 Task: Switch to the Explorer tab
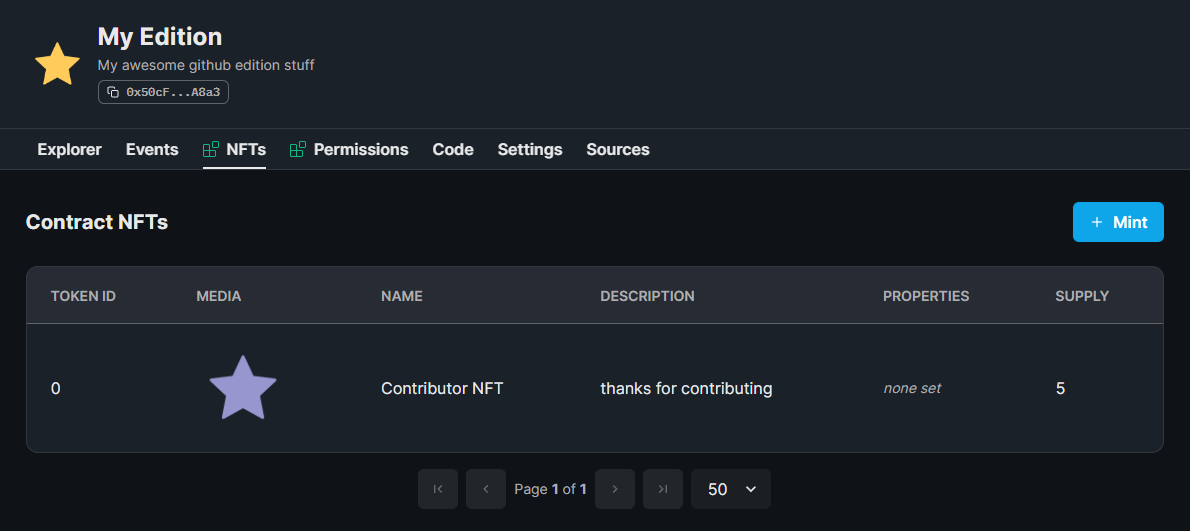69,150
